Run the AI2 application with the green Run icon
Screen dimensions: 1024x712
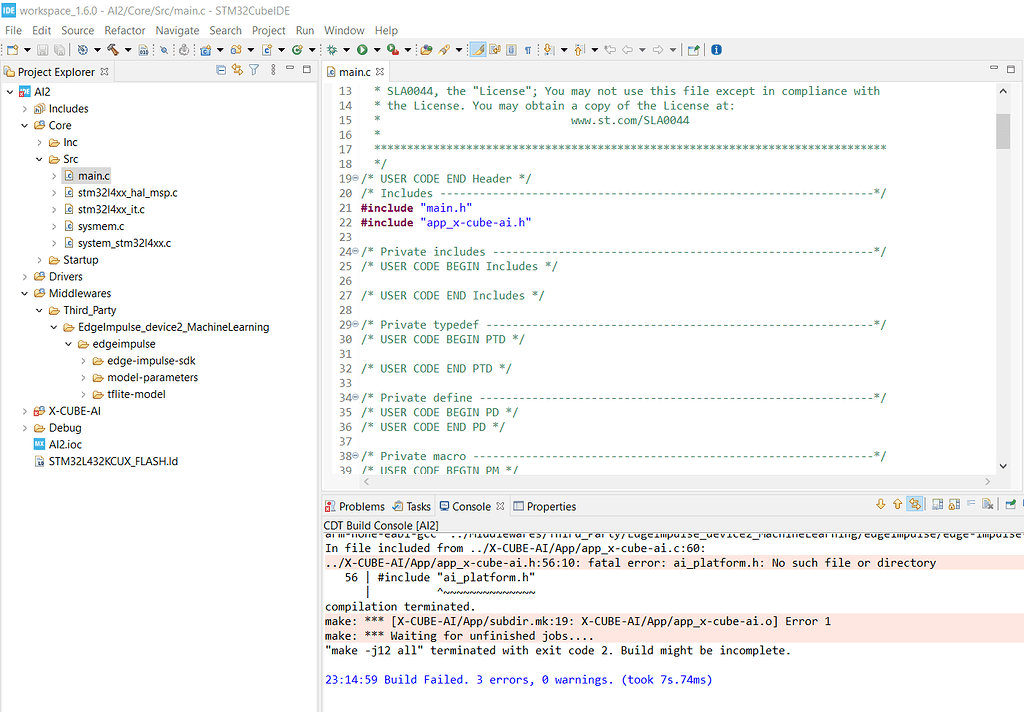pos(361,49)
